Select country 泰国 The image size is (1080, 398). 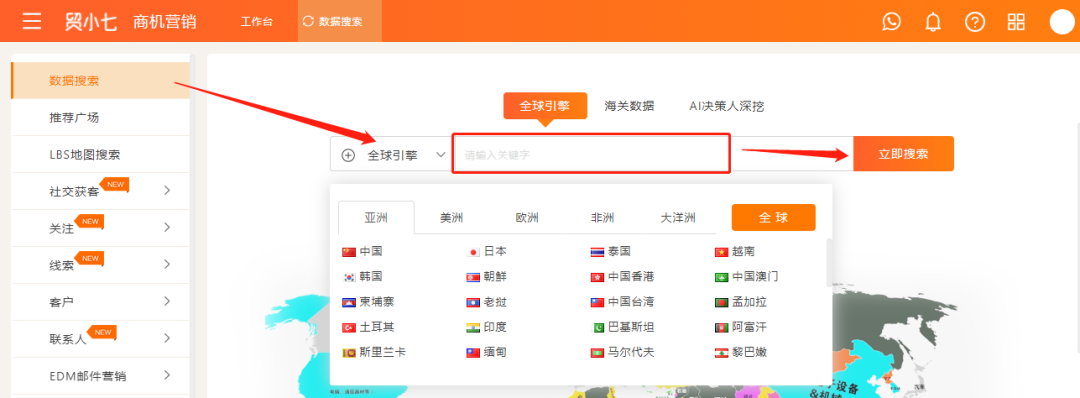(x=610, y=251)
